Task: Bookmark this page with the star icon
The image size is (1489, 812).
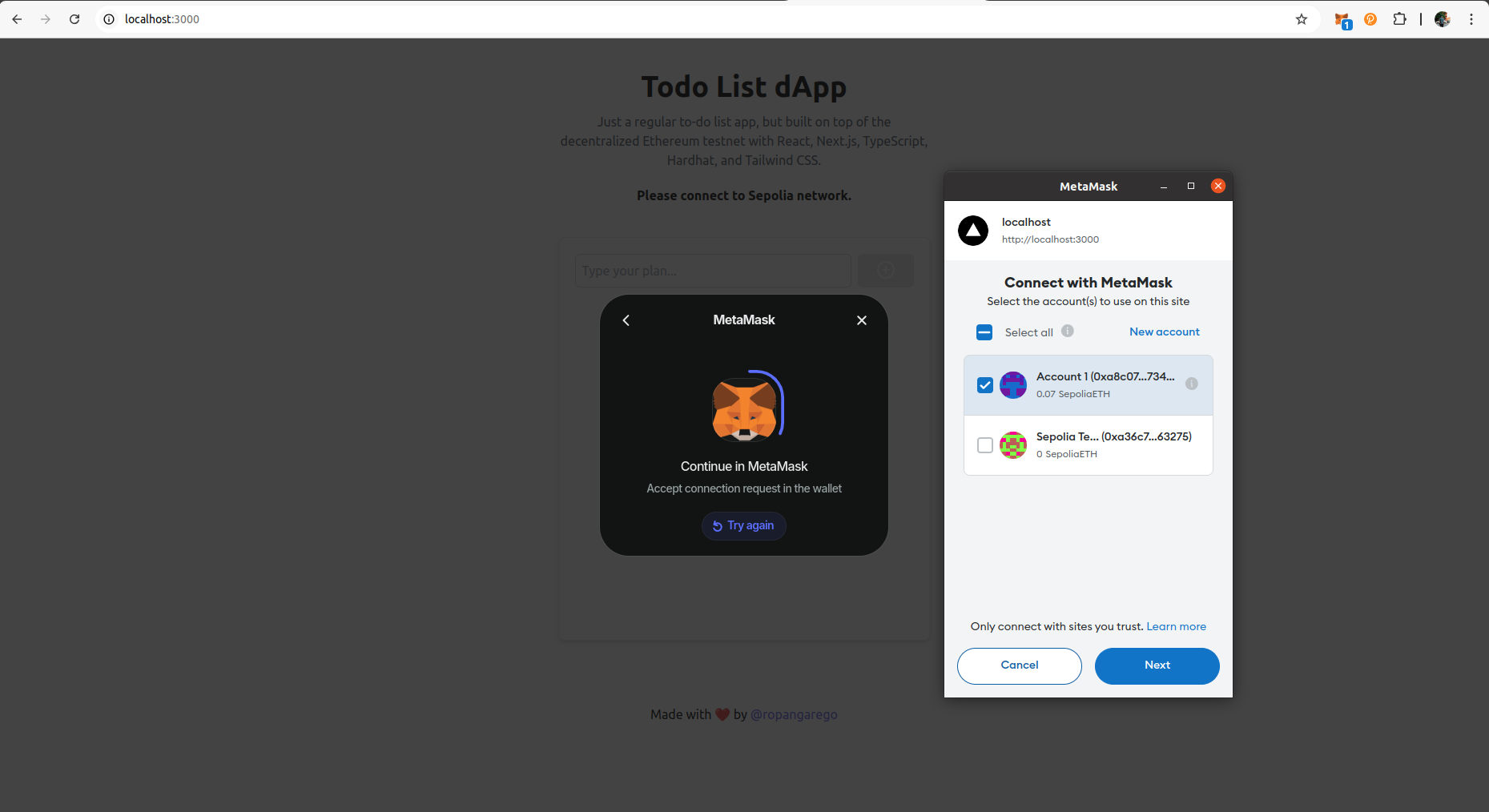Action: point(1302,19)
